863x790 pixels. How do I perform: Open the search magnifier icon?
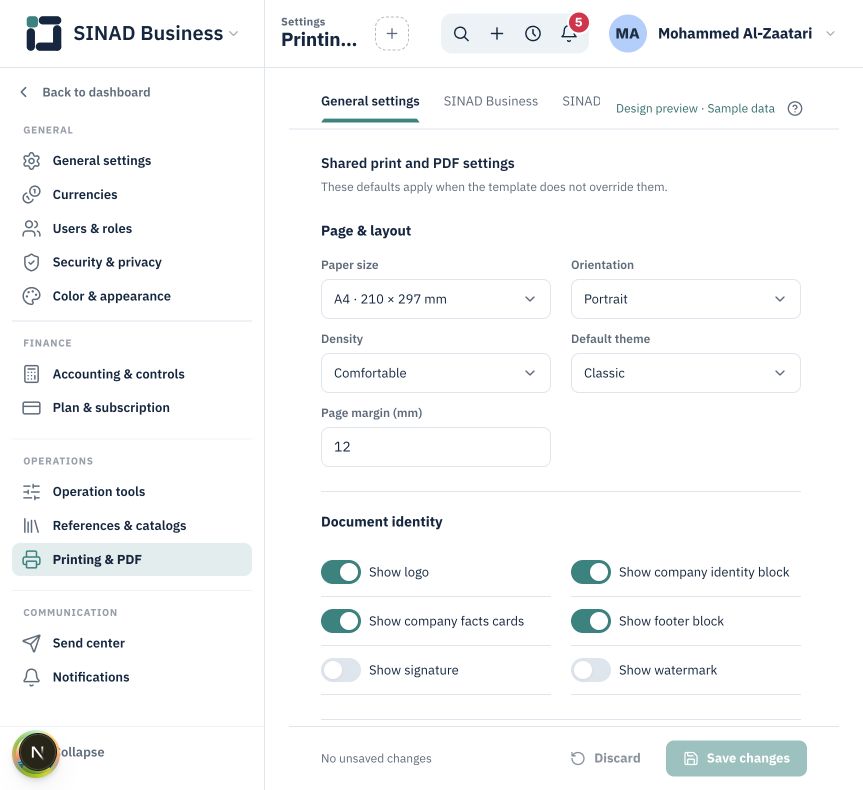point(461,34)
